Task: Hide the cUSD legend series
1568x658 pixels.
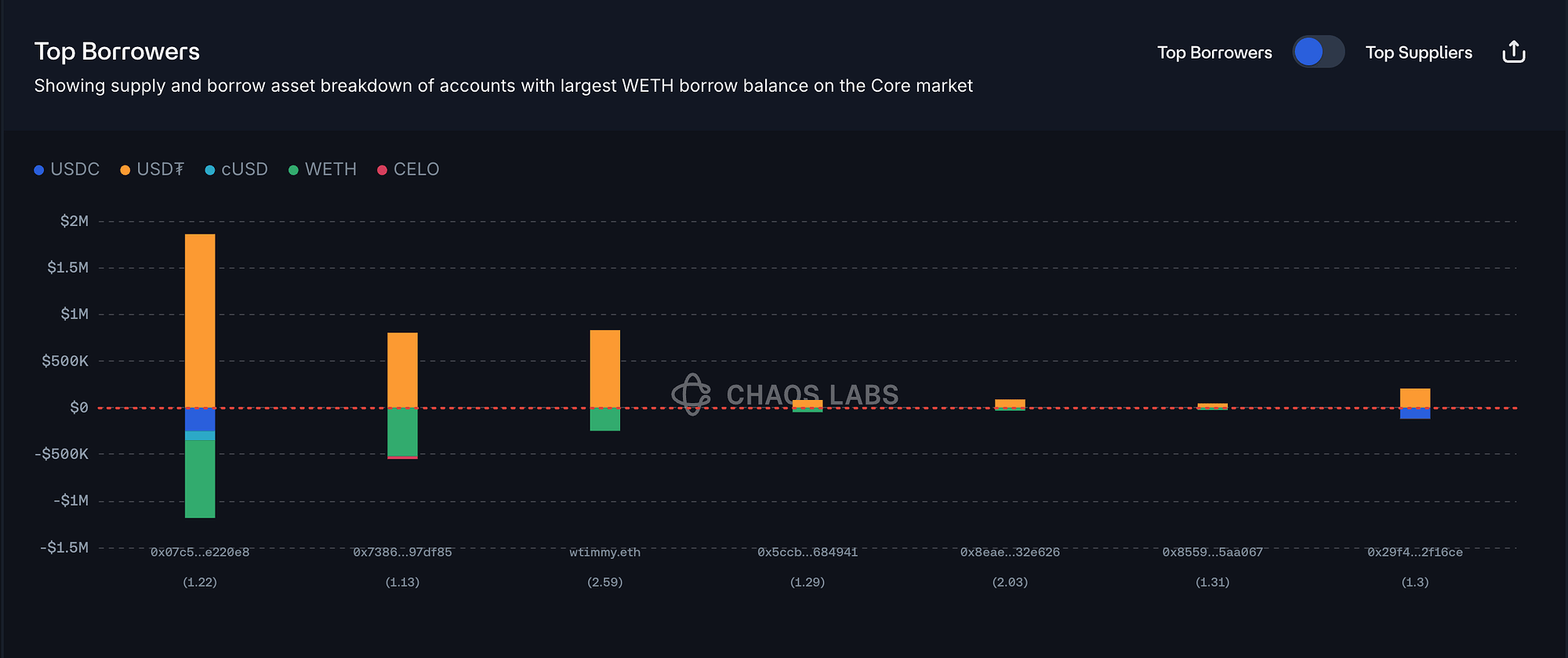Action: 237,169
